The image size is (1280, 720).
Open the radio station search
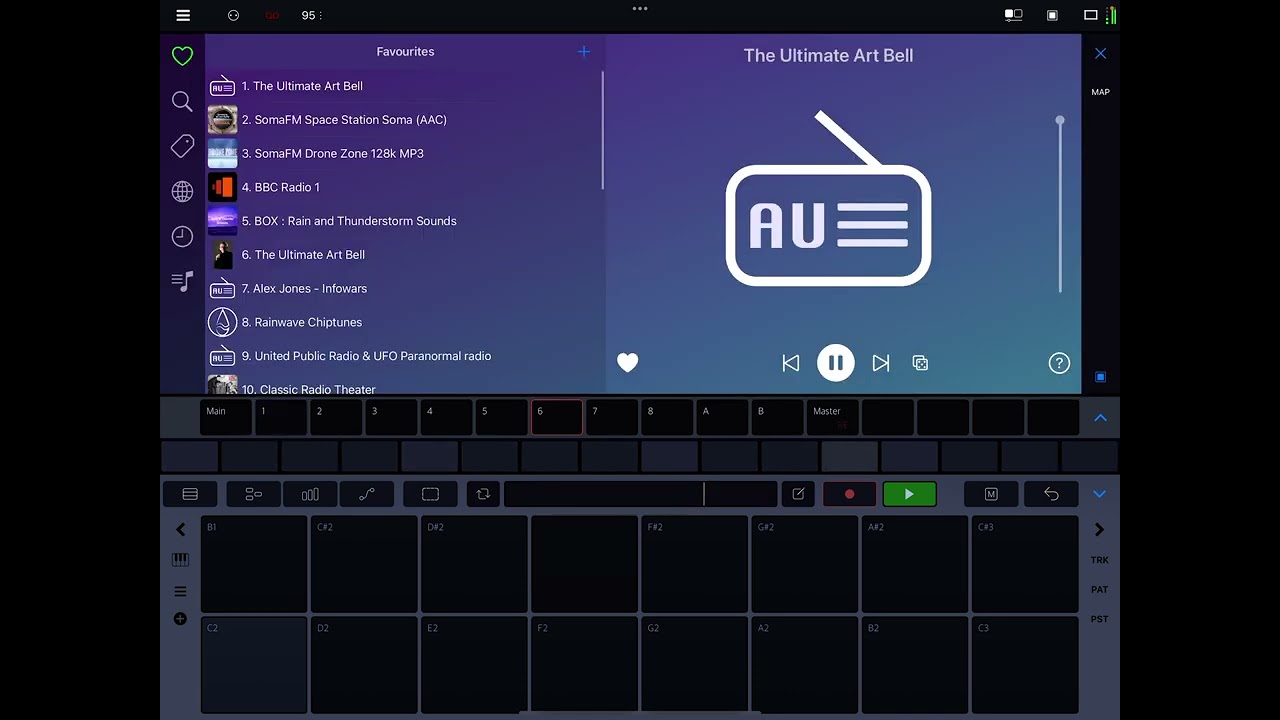182,101
